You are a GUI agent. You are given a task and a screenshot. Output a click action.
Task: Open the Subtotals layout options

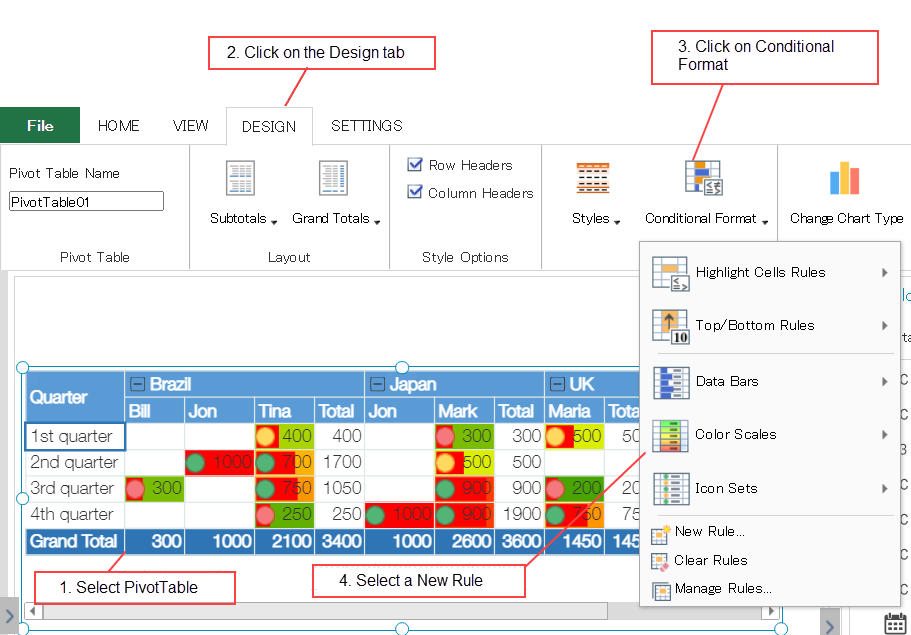[243, 194]
